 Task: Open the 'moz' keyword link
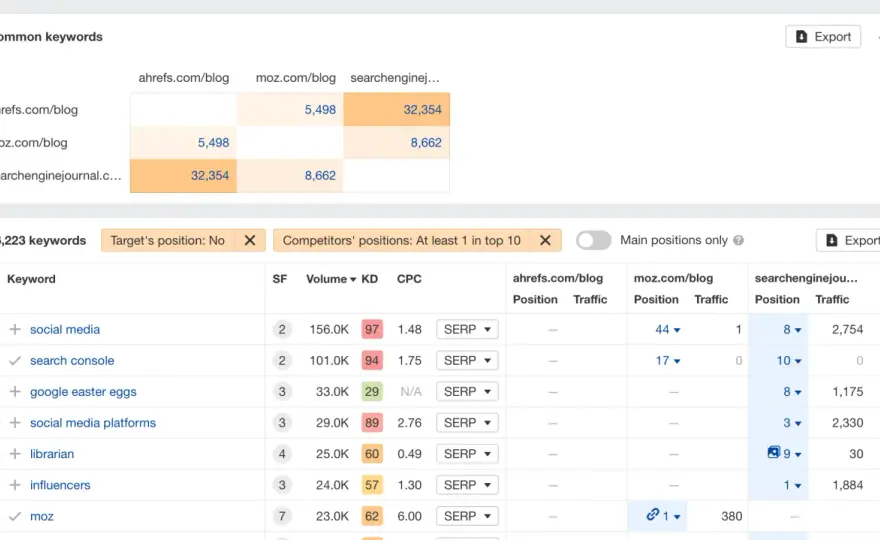pos(42,516)
